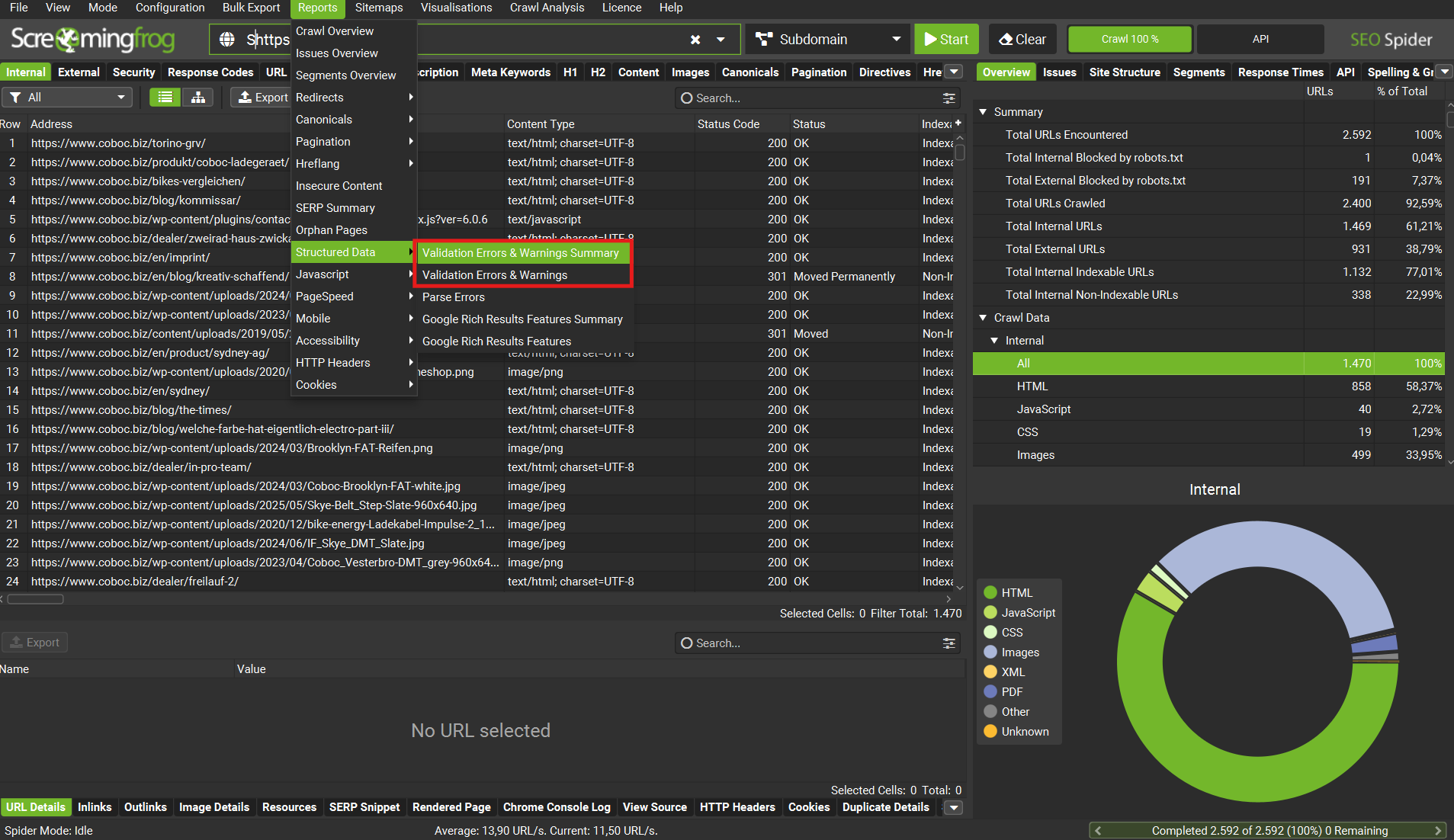
Task: Open right panel tabs overflow dropdown
Action: coord(1445,72)
